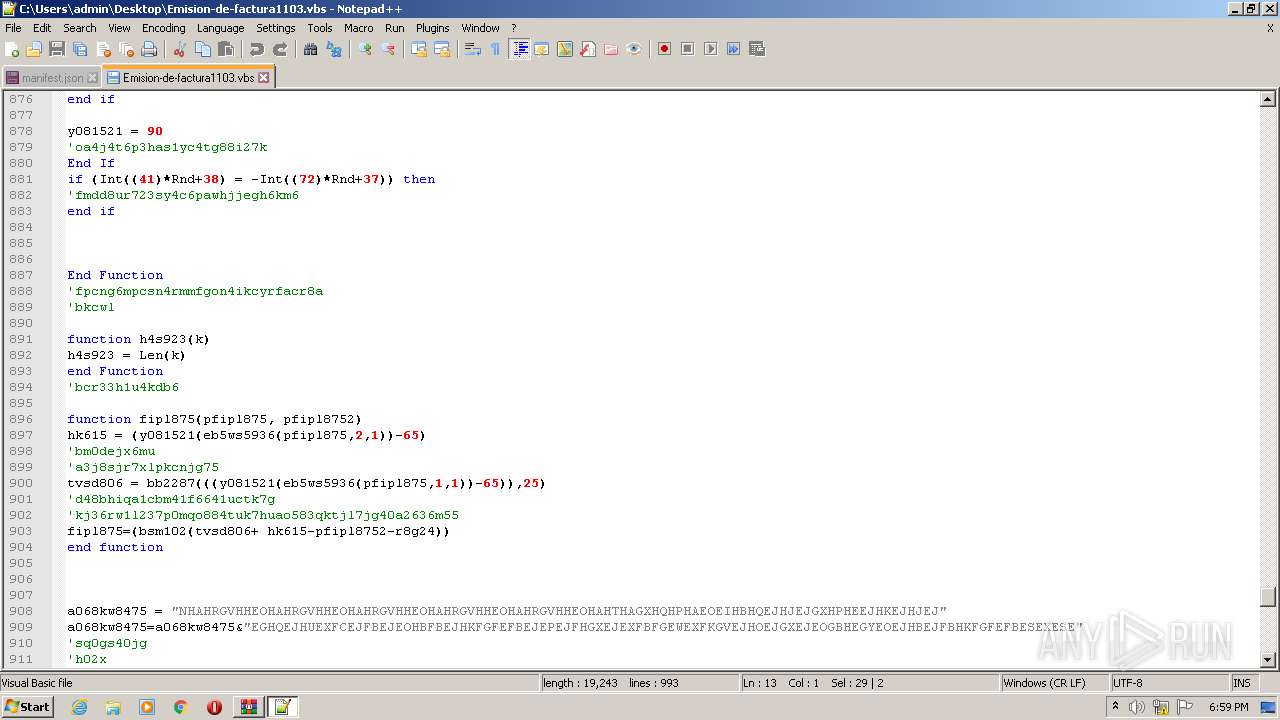Save current recorded macro icon
The width and height of the screenshot is (1280, 720).
(756, 49)
